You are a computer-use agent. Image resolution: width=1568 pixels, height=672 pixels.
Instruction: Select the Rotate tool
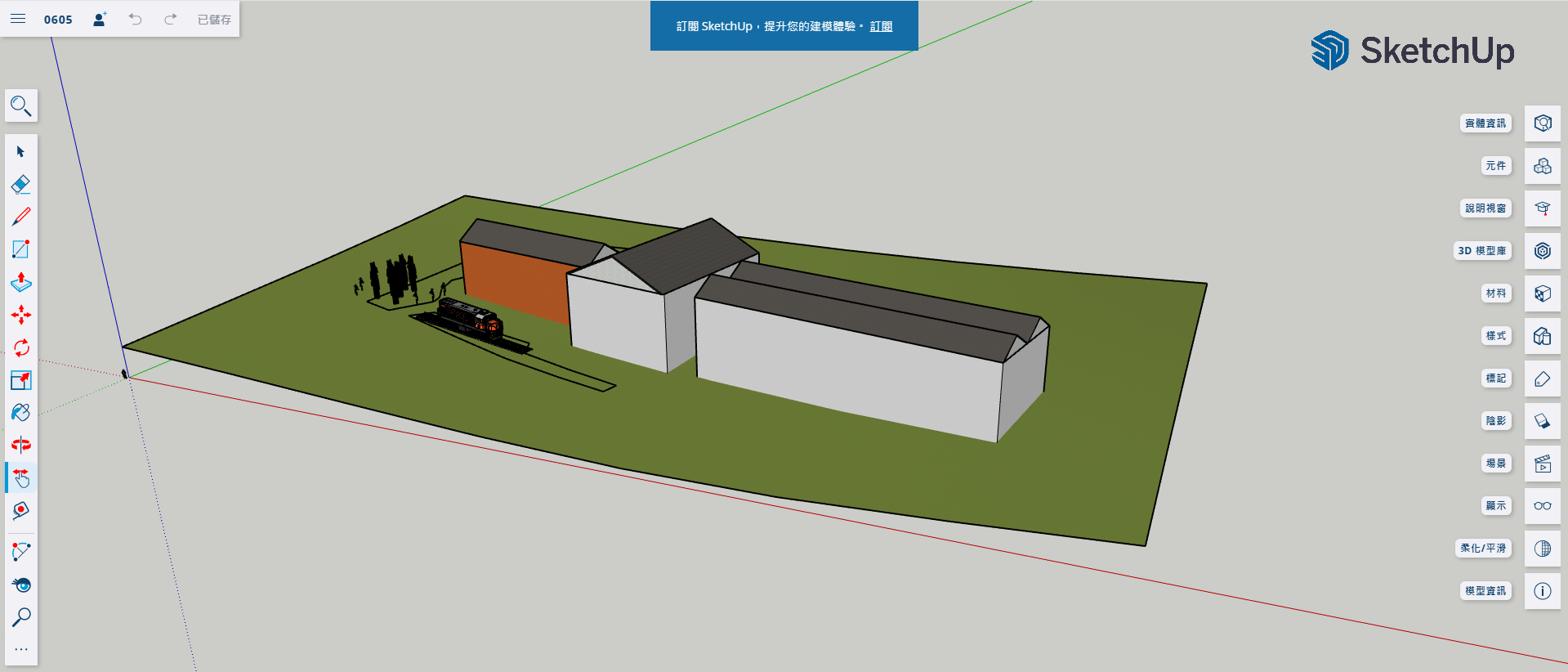click(21, 347)
